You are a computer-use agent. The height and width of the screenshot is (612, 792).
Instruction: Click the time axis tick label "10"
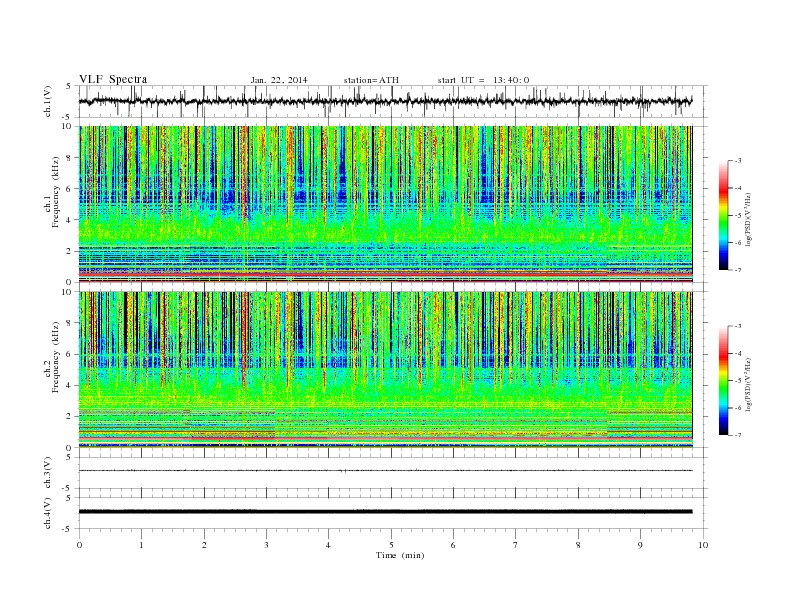click(x=703, y=545)
